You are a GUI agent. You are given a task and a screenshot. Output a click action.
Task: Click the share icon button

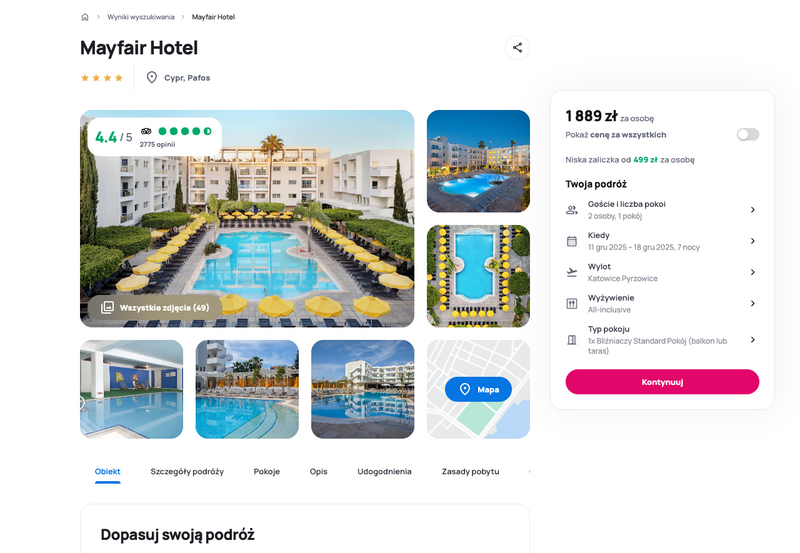[x=517, y=47]
